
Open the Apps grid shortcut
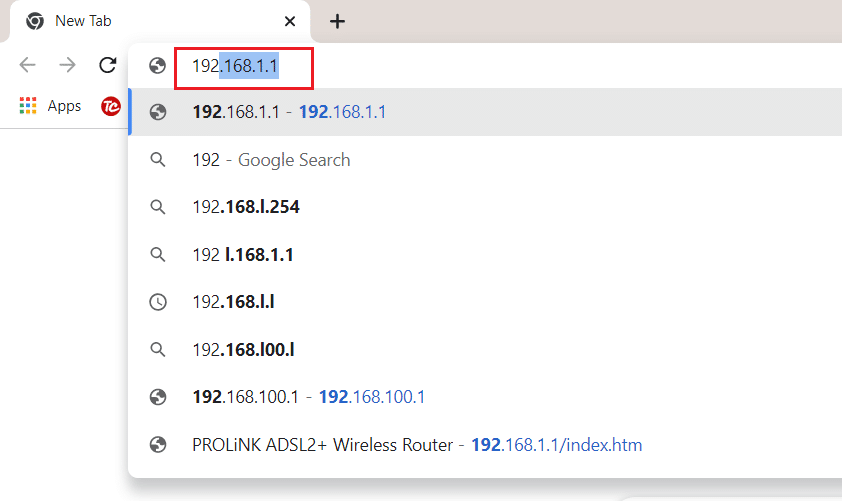coord(28,106)
